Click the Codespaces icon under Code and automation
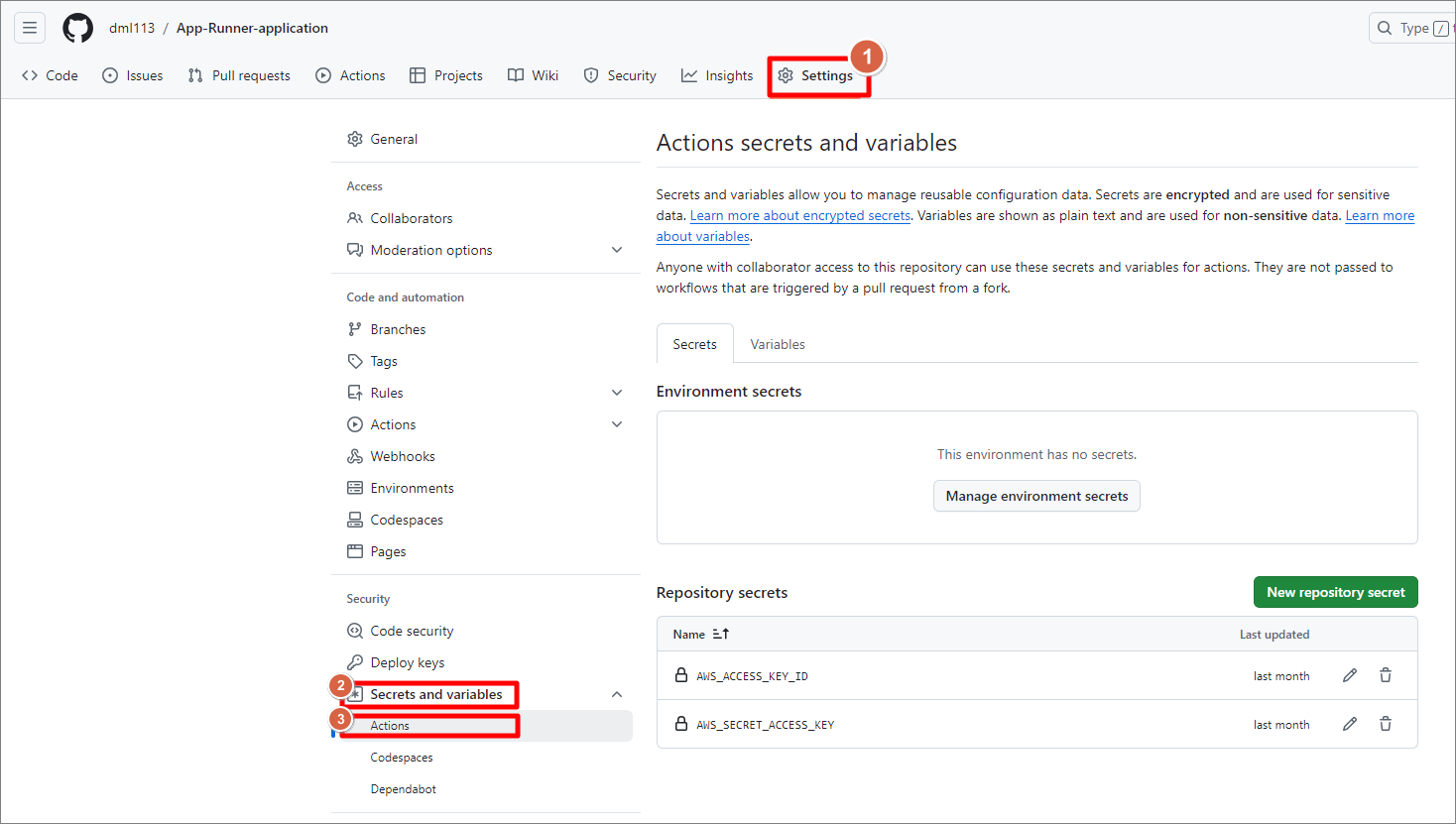1456x824 pixels. [x=355, y=520]
